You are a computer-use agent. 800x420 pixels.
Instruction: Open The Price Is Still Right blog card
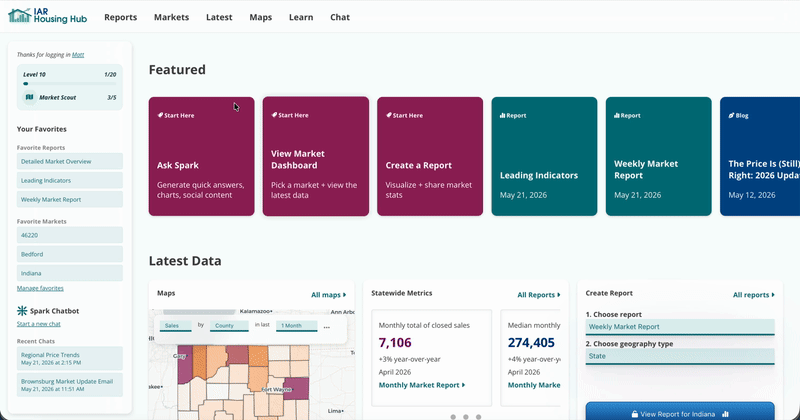[x=760, y=156]
